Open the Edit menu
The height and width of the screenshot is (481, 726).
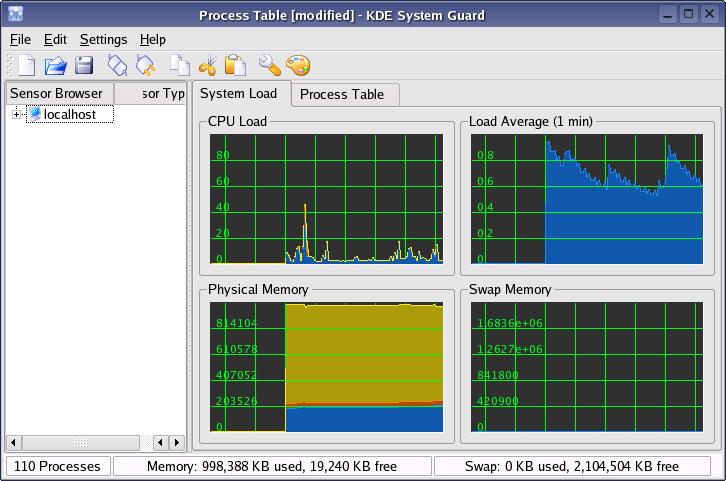[55, 39]
